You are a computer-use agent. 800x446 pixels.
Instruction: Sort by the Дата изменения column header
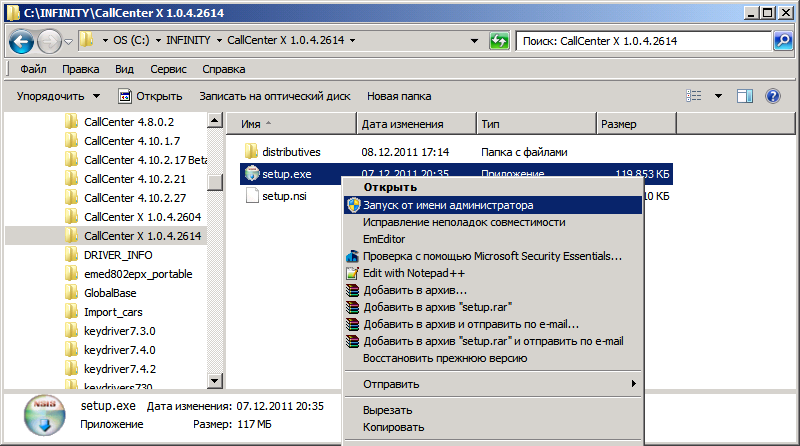pyautogui.click(x=416, y=124)
